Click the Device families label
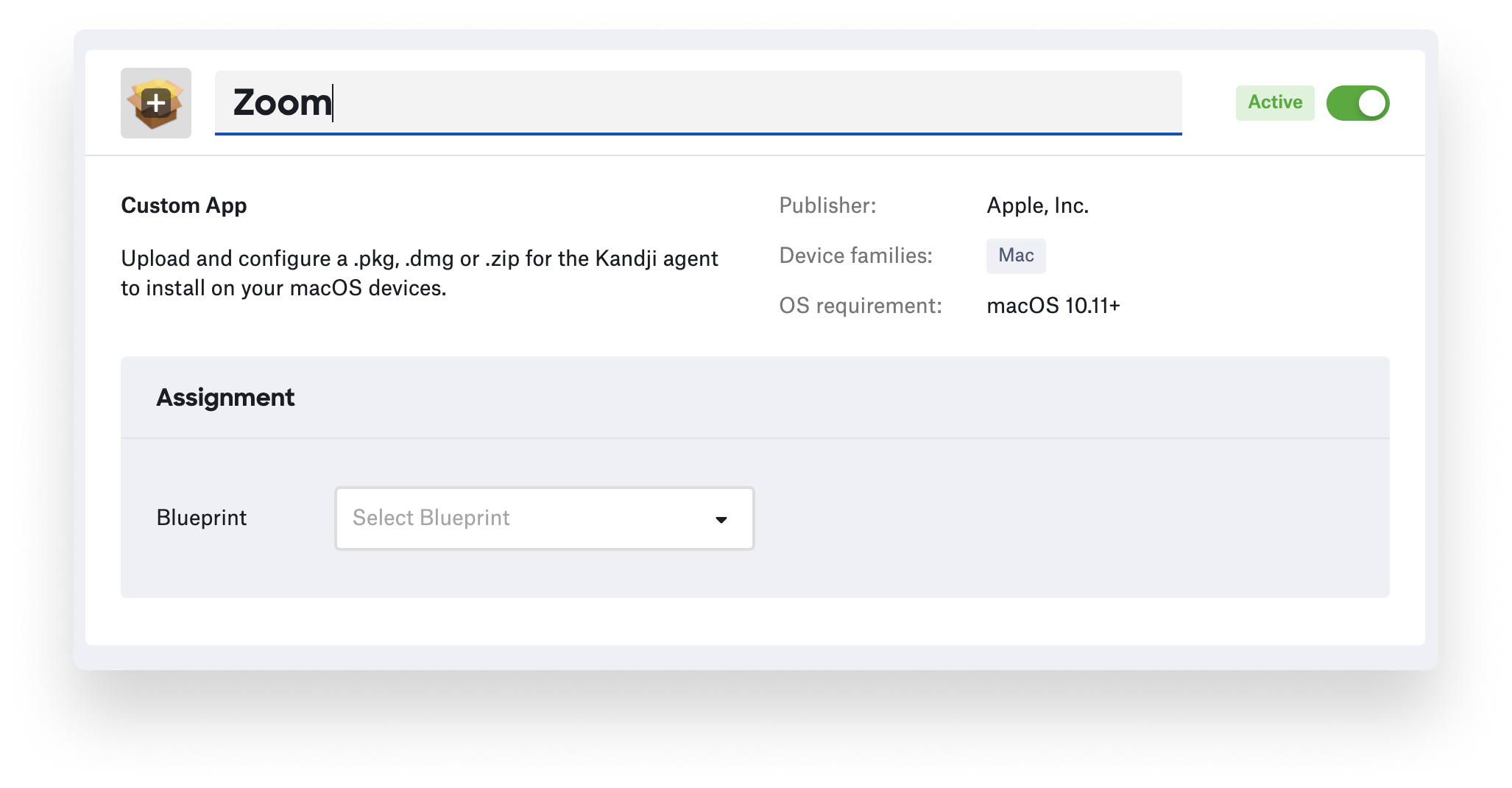The image size is (1512, 788). click(855, 256)
